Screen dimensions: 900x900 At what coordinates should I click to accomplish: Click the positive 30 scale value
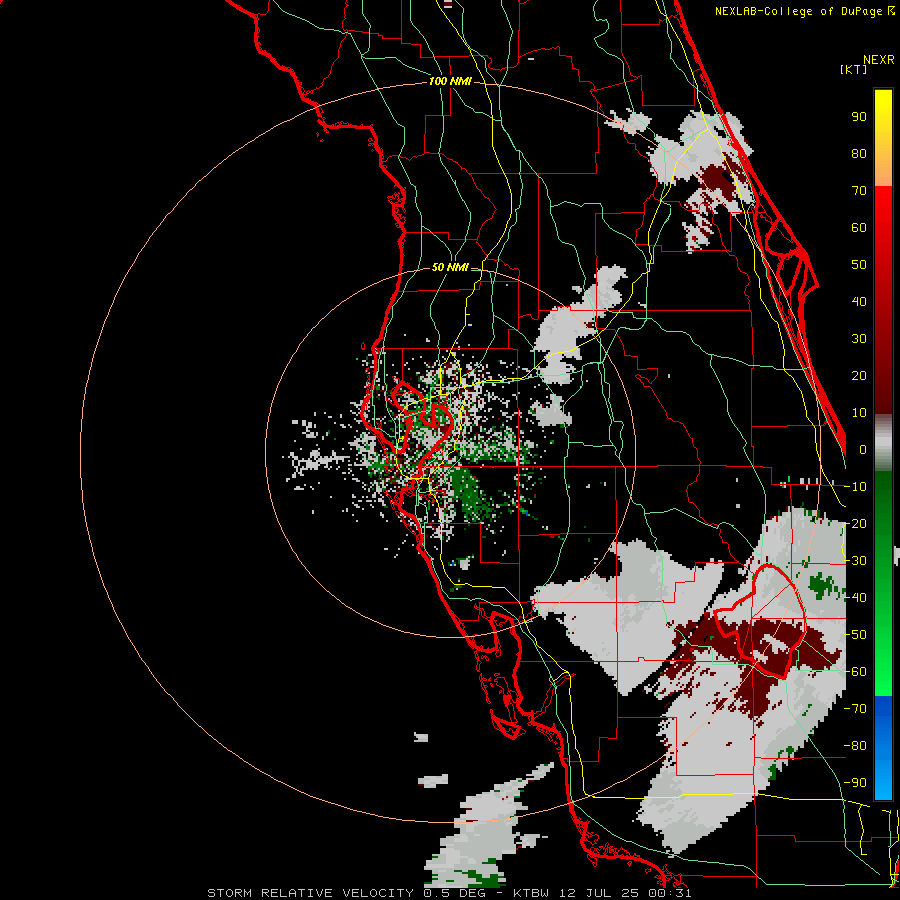coord(859,339)
